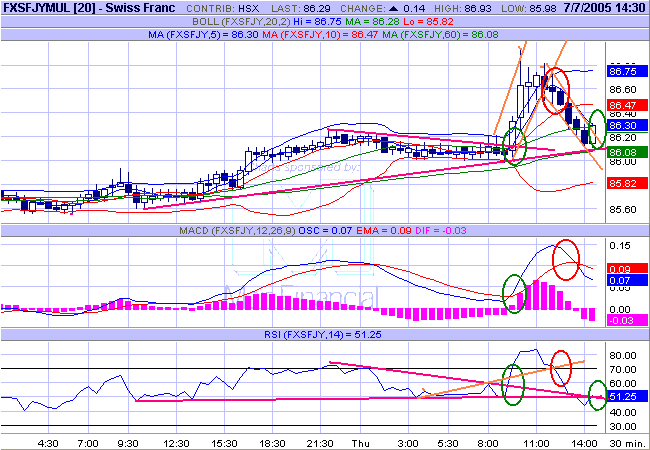Click the RSI (FXSFJY,14) = 51.25 header
The height and width of the screenshot is (450, 650).
(x=322, y=334)
